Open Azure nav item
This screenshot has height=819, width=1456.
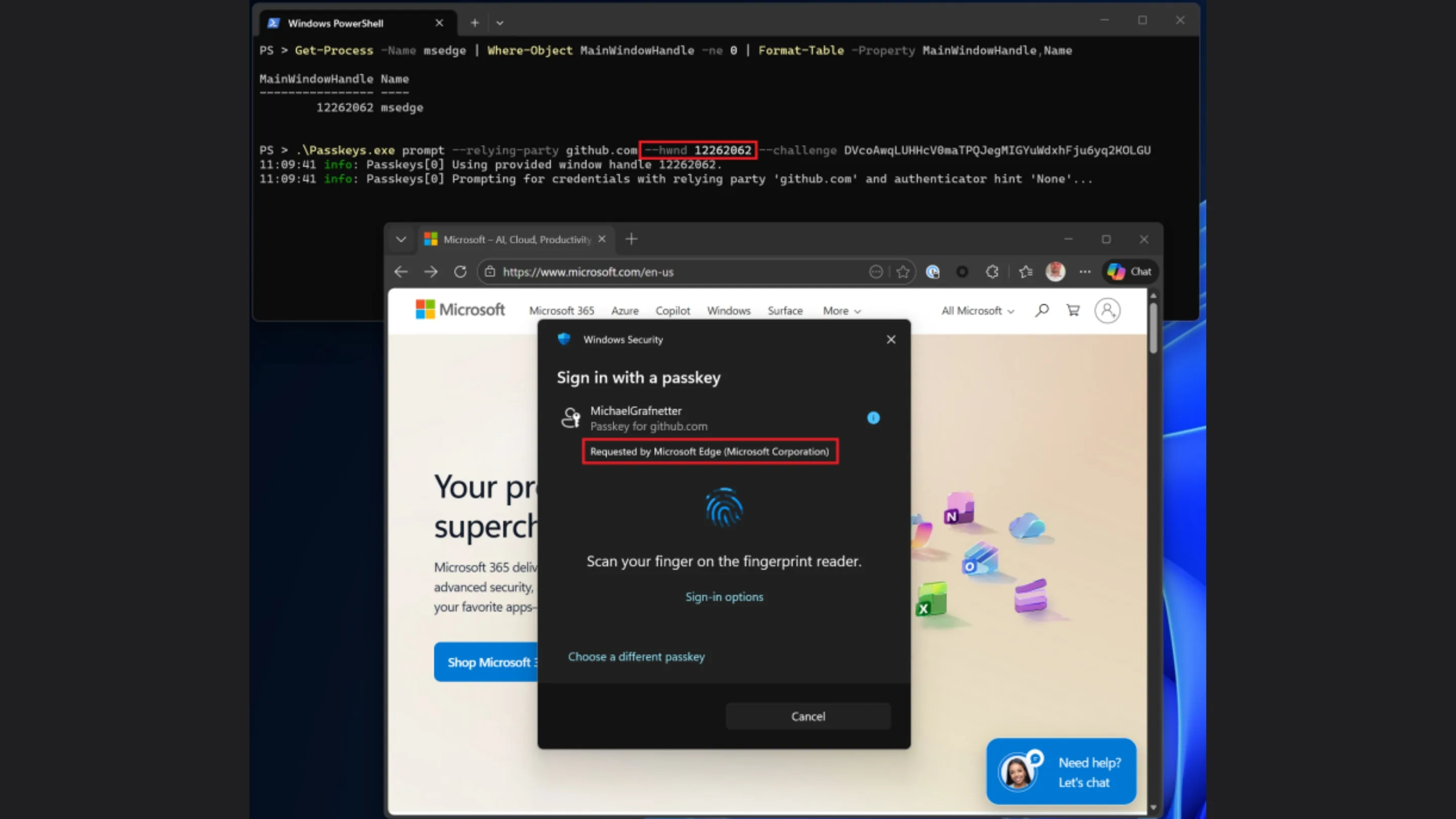pos(624,311)
